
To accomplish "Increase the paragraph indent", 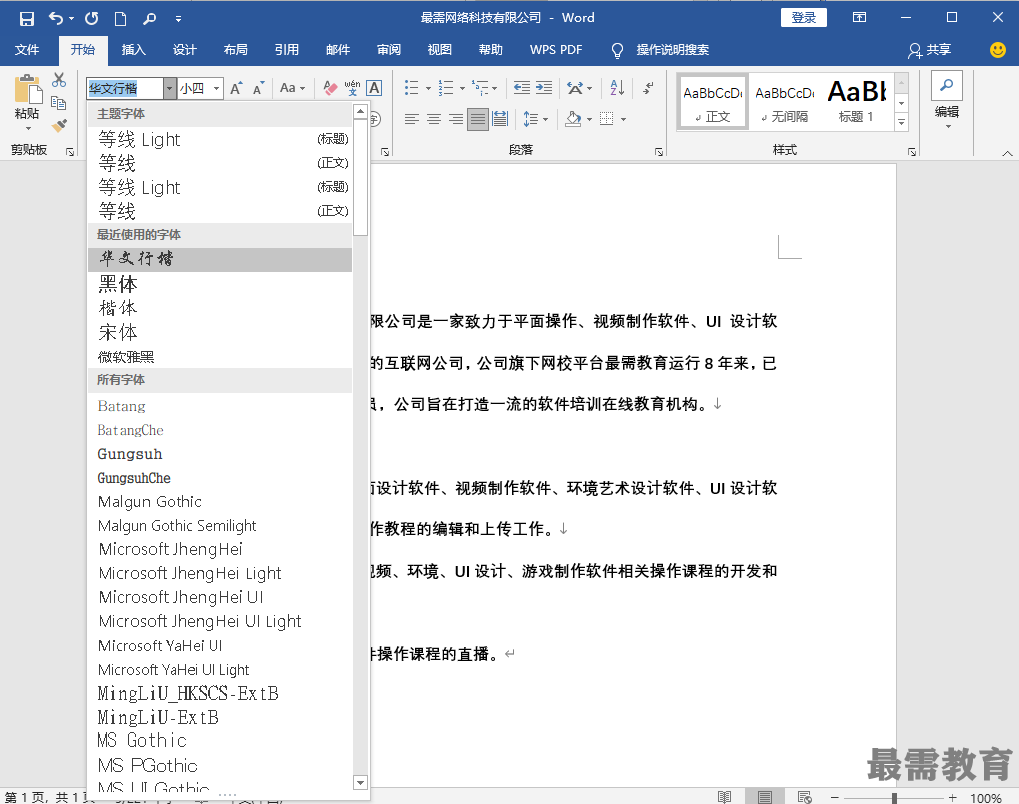I will [544, 88].
